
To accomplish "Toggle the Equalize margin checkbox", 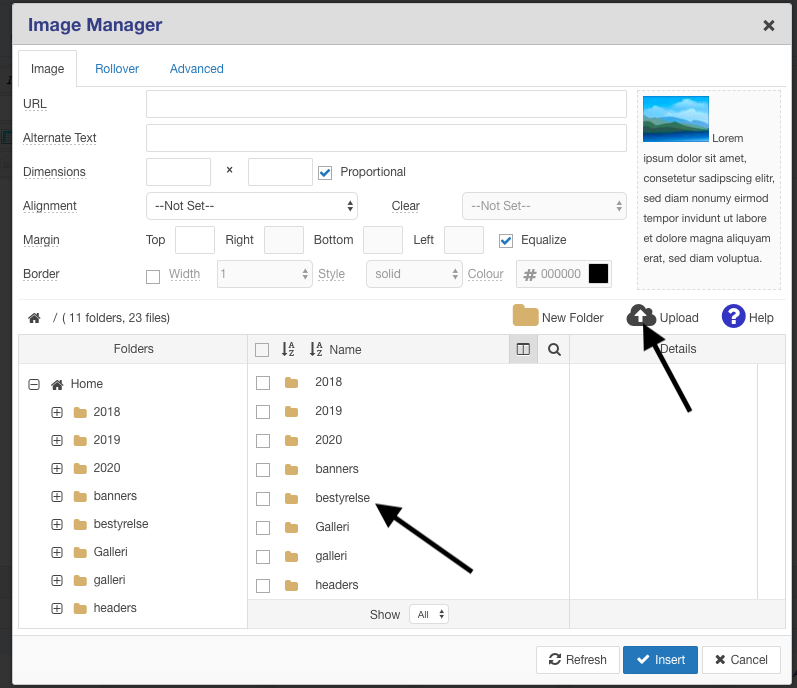I will click(506, 240).
